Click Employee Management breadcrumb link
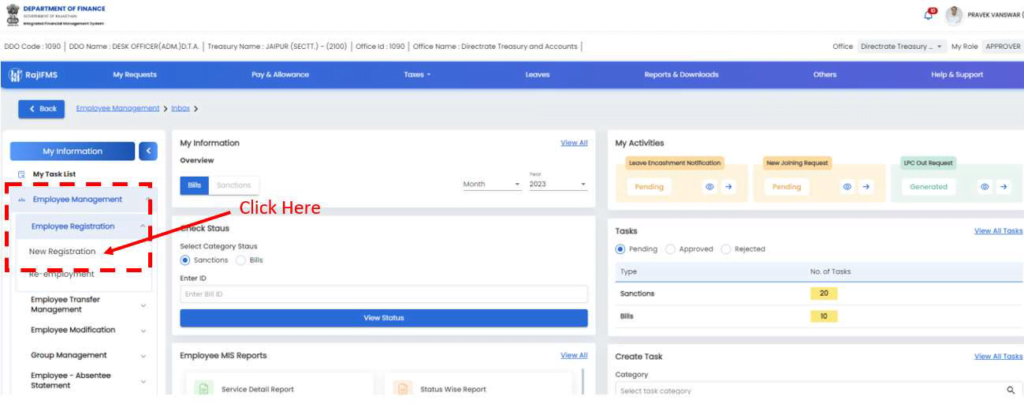 [x=118, y=108]
